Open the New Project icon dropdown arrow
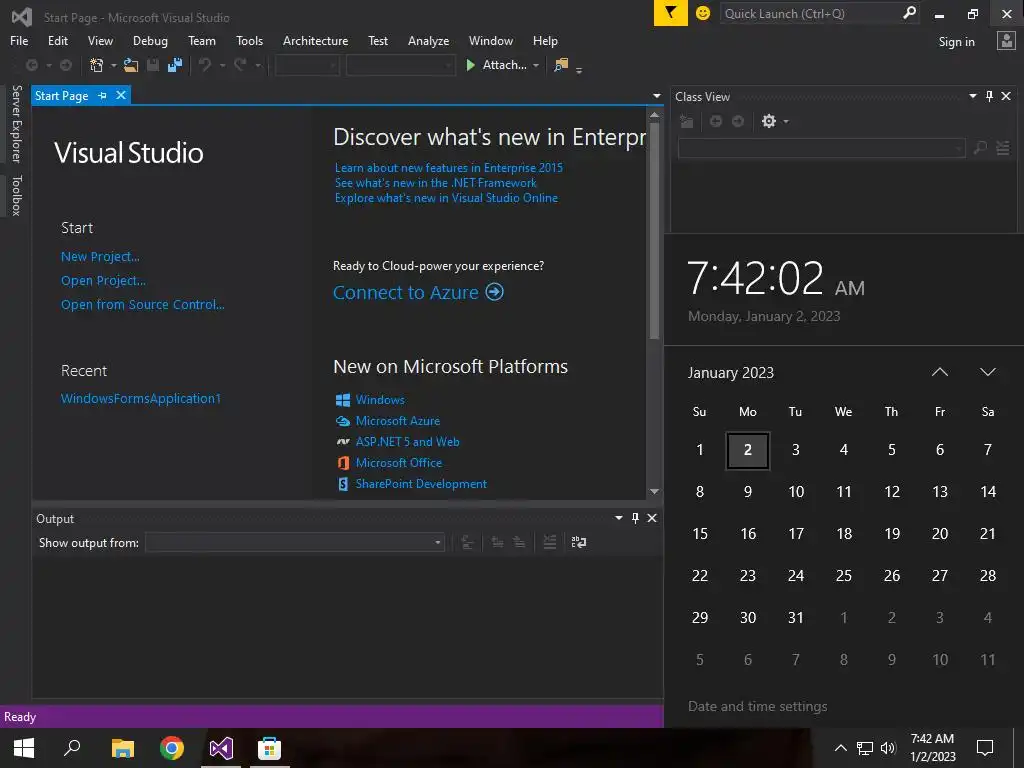 [114, 65]
